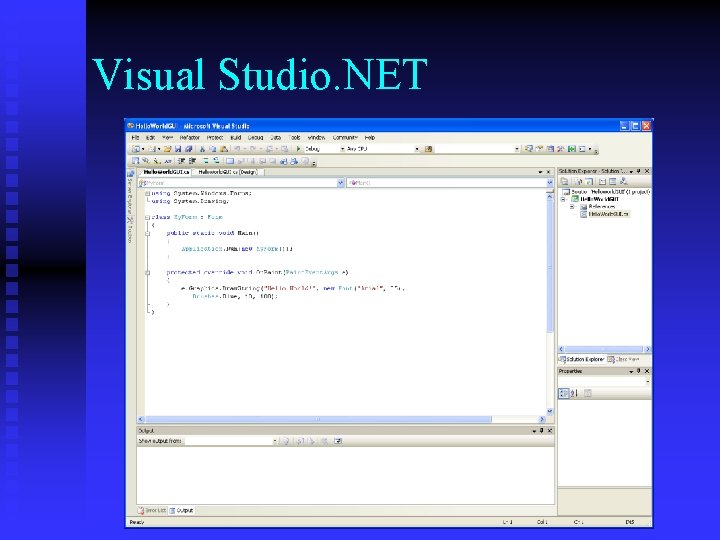The width and height of the screenshot is (720, 540).
Task: Open Toolbox icon in main toolbar
Action: 561,149
